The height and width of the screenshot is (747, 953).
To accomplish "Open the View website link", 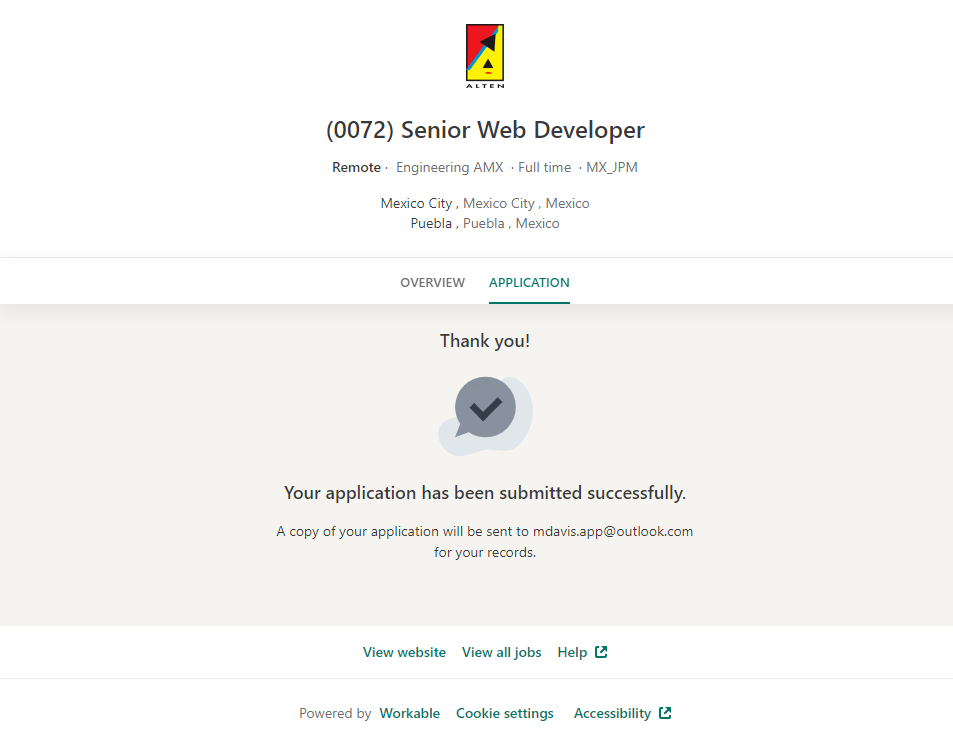I will 404,652.
